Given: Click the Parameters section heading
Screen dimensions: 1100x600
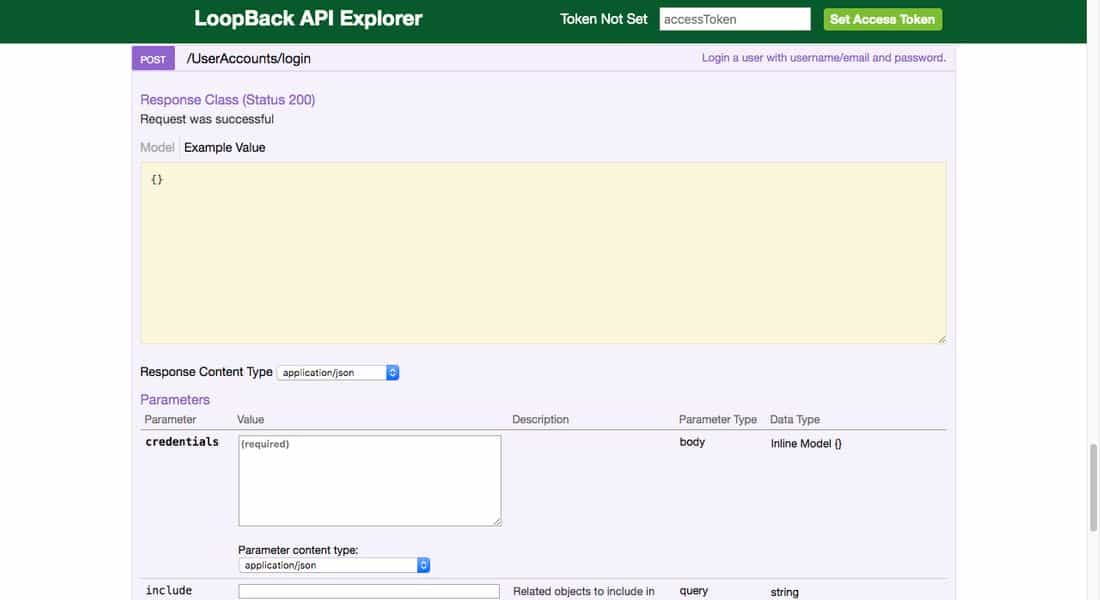Looking at the screenshot, I should [x=175, y=399].
